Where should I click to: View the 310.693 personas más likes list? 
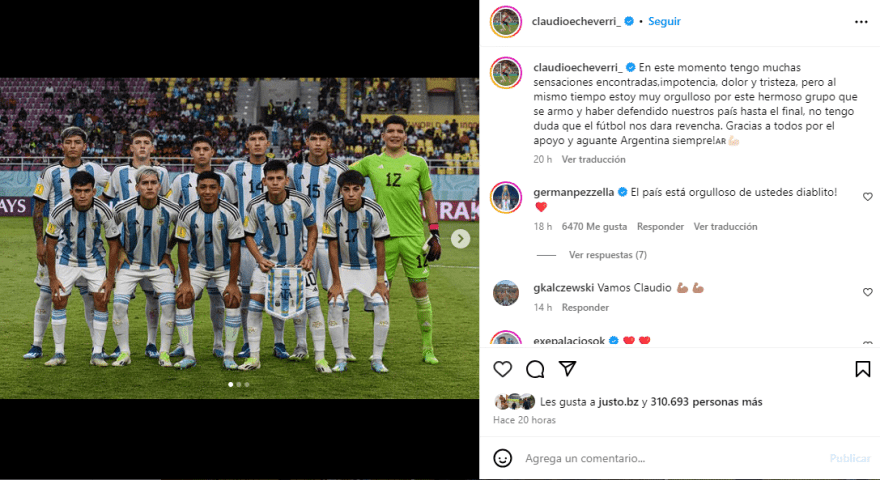point(706,402)
